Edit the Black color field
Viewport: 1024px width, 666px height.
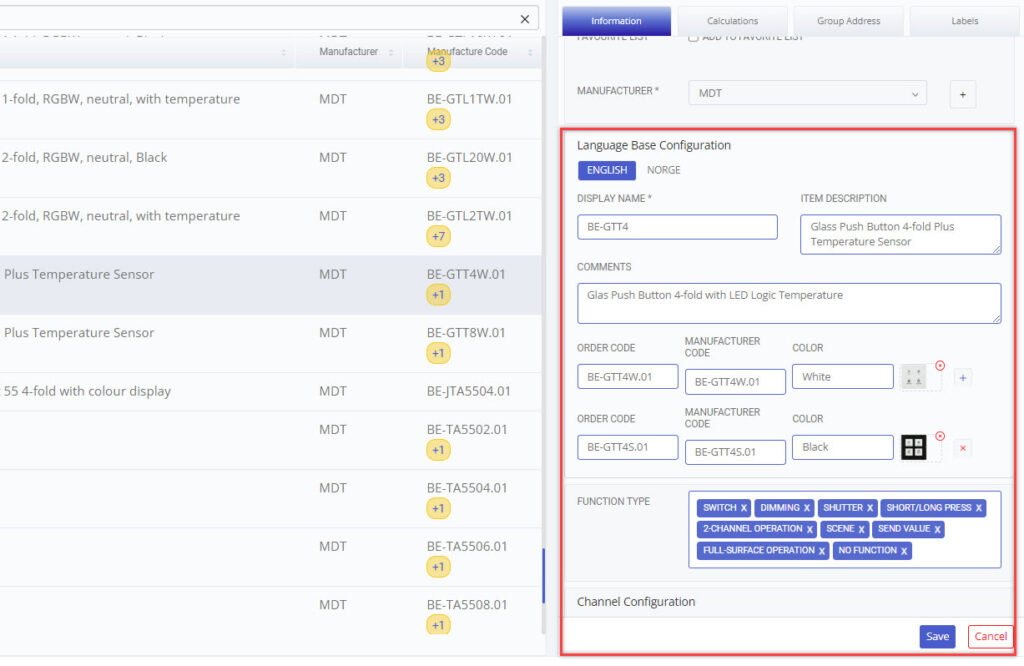point(842,447)
